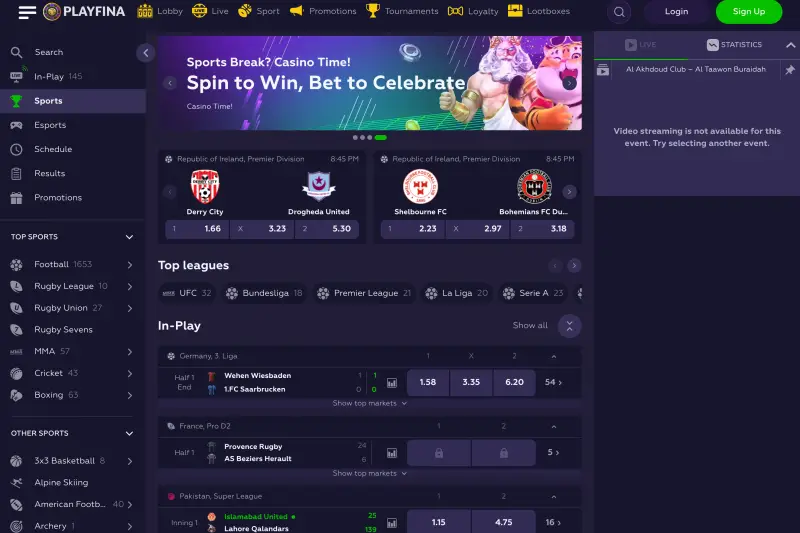Collapse the TOP SPORTS section
The image size is (800, 533).
pos(129,237)
